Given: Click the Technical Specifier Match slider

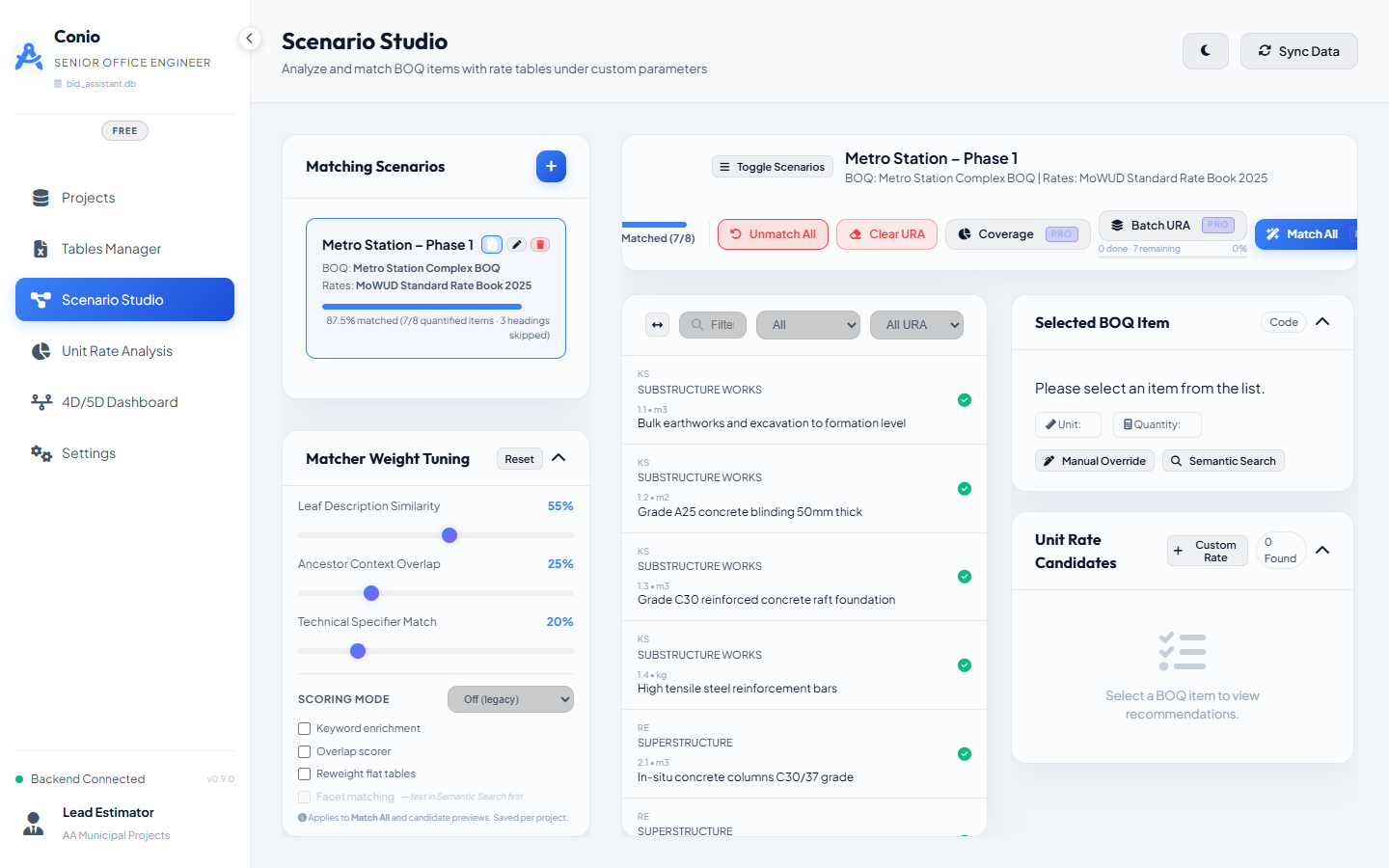Looking at the screenshot, I should pyautogui.click(x=436, y=651).
